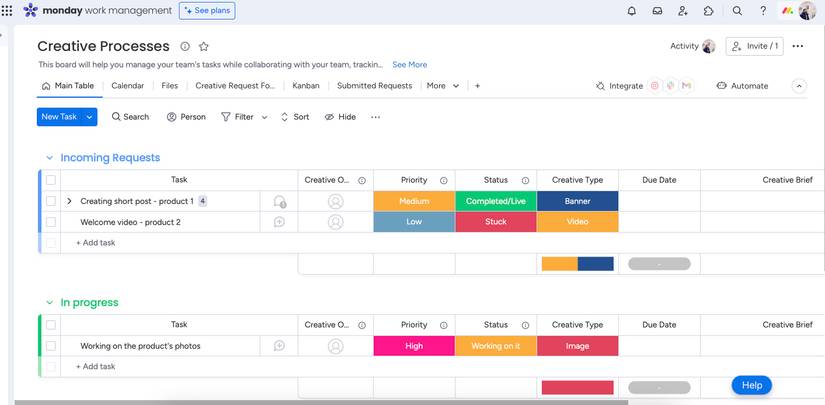Open notifications bell

pyautogui.click(x=632, y=11)
